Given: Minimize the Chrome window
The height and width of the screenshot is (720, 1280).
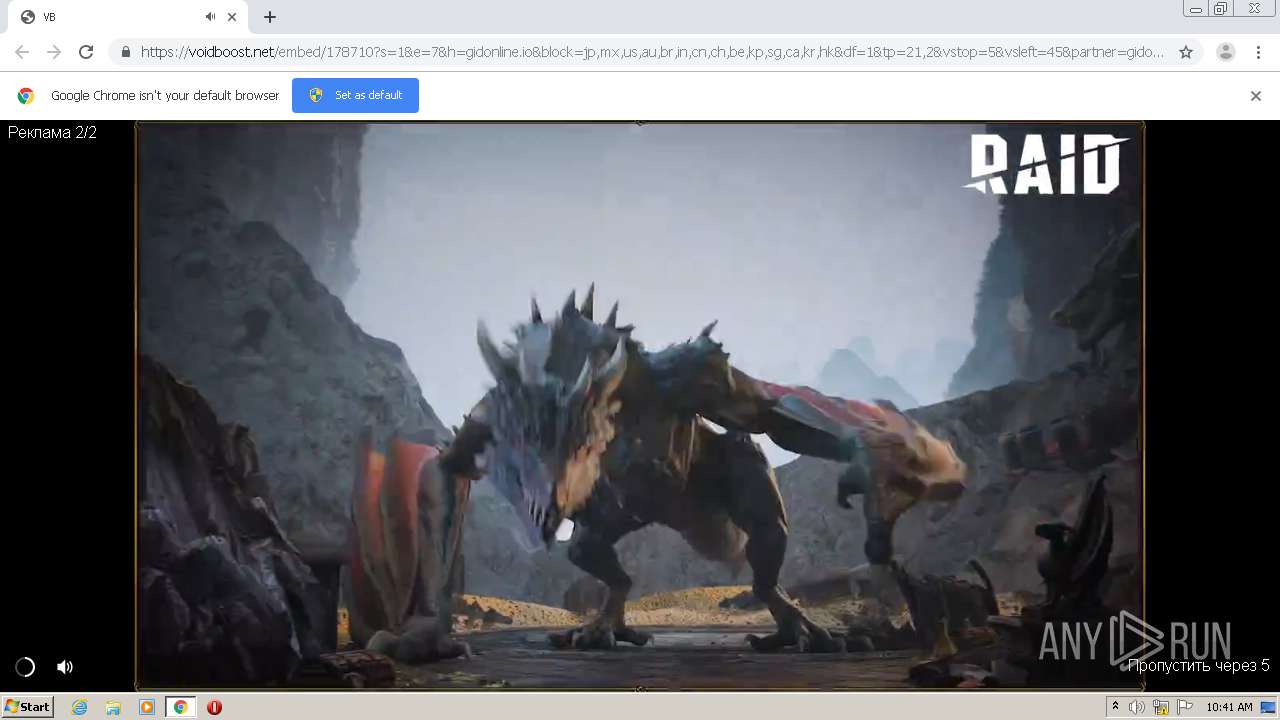Looking at the screenshot, I should click(1196, 9).
